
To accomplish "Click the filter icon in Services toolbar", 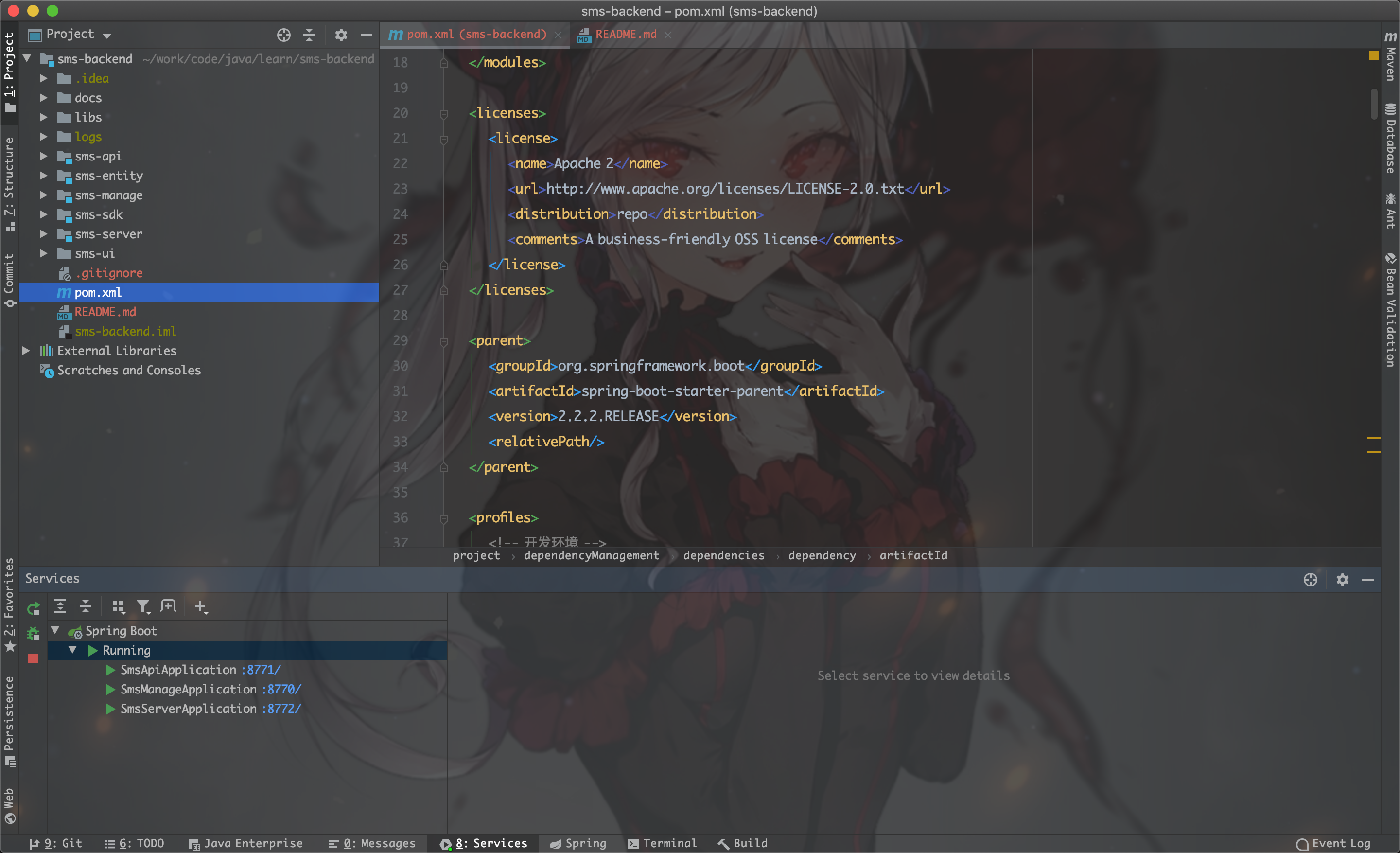I will [x=143, y=607].
